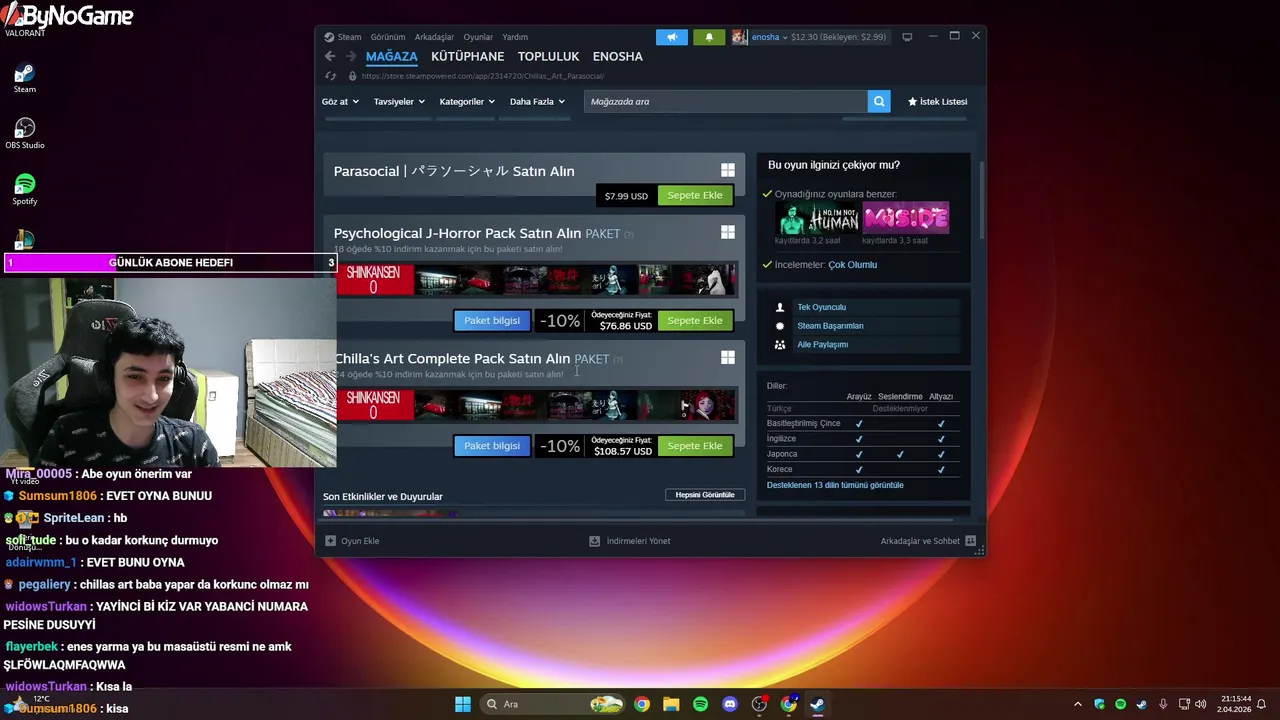
Task: Click the Mağazada ara search field
Action: tap(725, 101)
